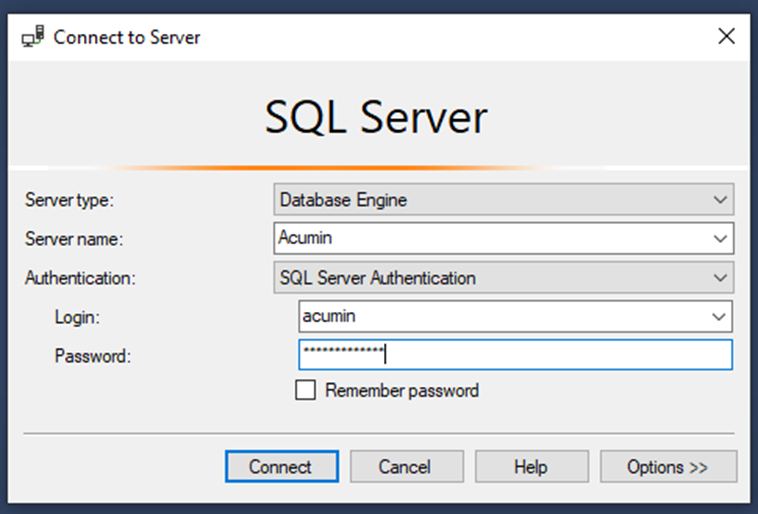Screen dimensions: 758x514
Task: Click the Server name field showing Acumin
Action: tap(504, 238)
